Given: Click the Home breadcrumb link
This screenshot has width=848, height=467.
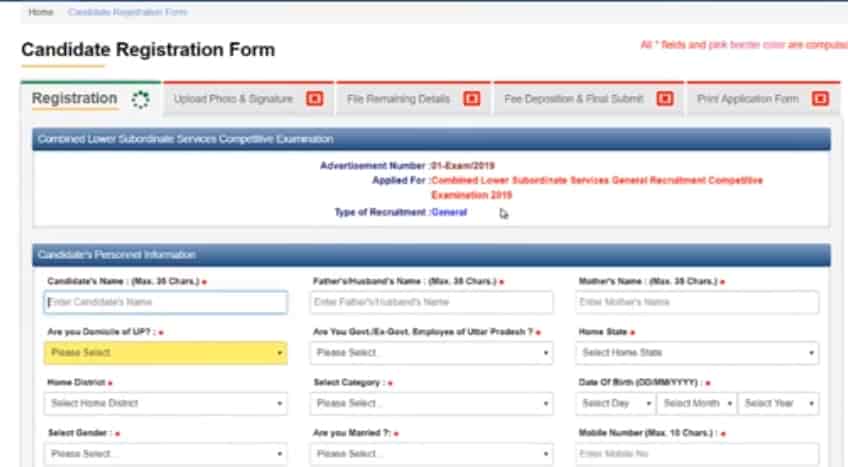Looking at the screenshot, I should (41, 12).
